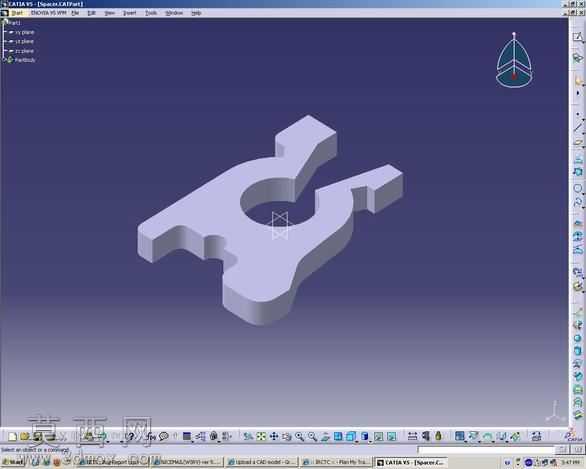The width and height of the screenshot is (586, 469).
Task: Click the Measure Between icon
Action: [413, 436]
